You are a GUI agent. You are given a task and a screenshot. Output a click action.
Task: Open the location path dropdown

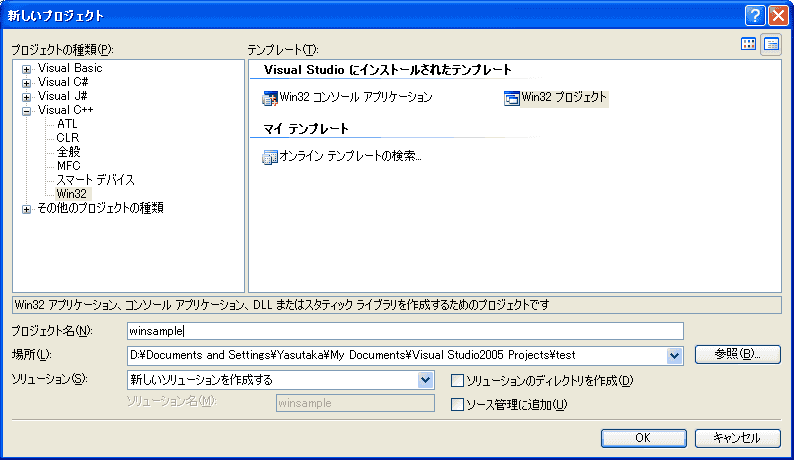pos(674,356)
